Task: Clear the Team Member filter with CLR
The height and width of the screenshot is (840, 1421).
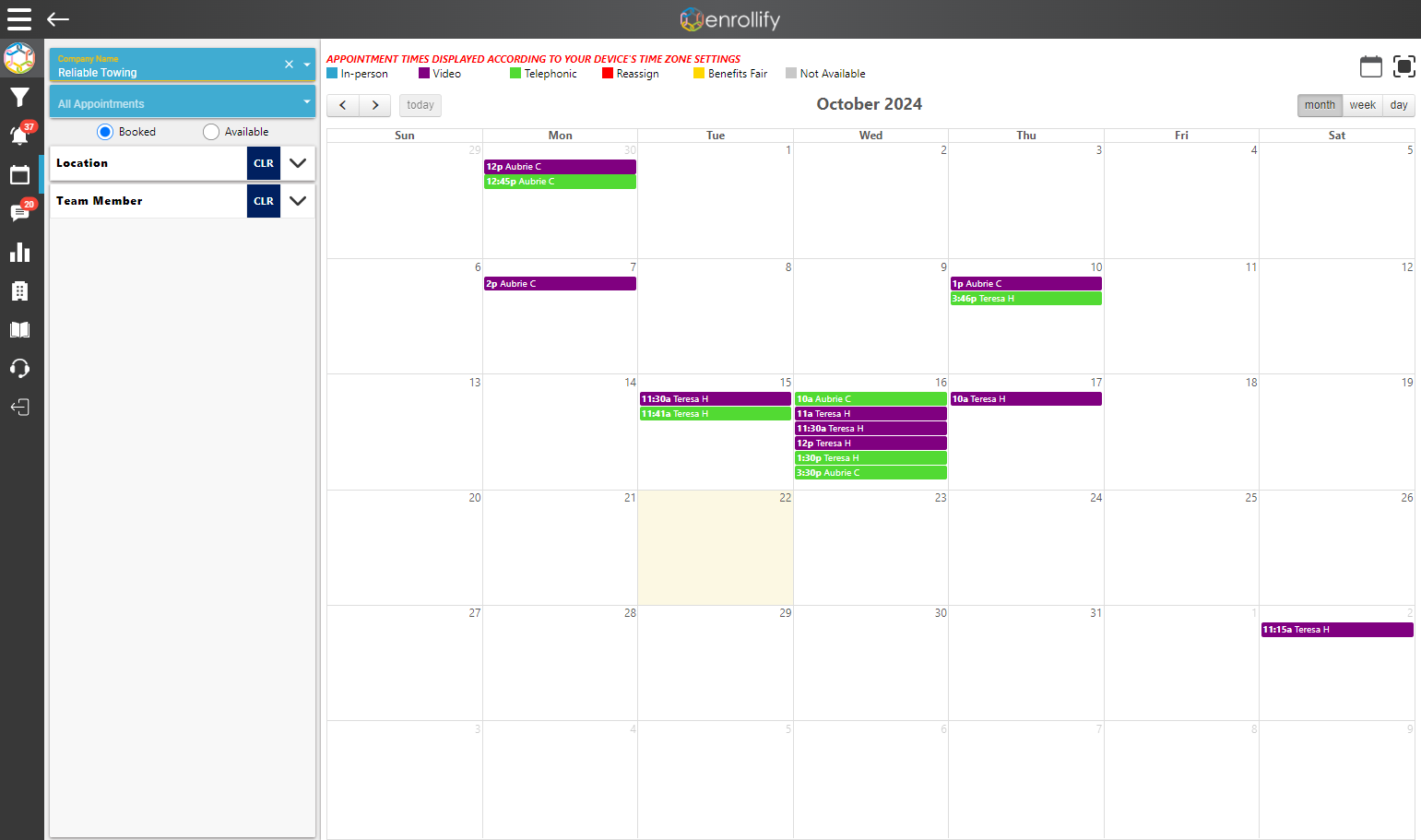Action: pos(264,201)
